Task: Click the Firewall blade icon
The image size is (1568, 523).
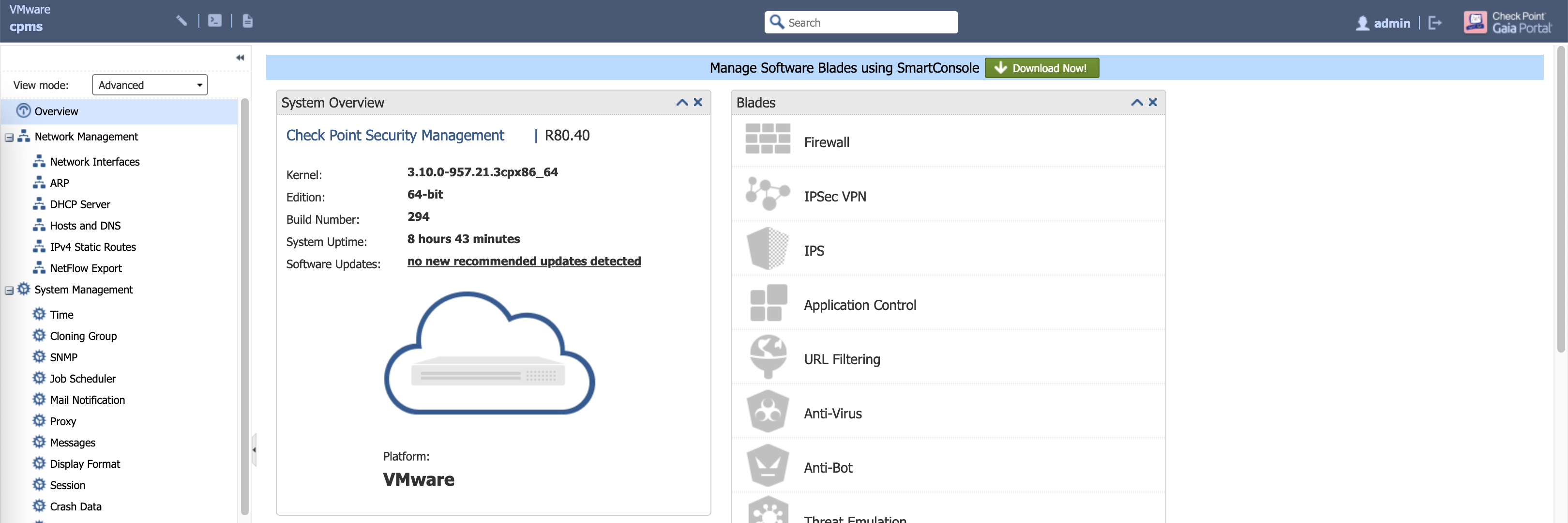Action: click(x=768, y=139)
